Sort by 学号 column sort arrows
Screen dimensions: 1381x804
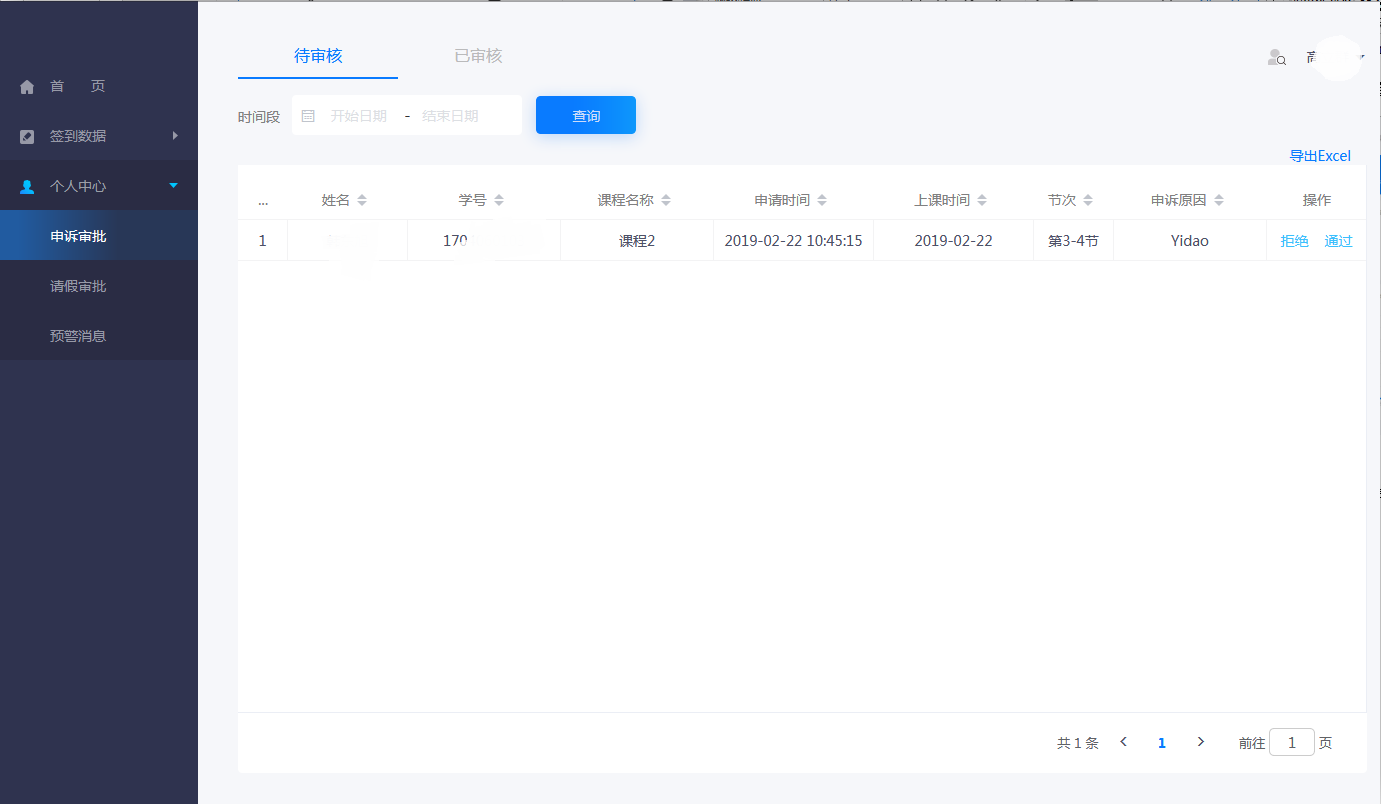pos(499,200)
